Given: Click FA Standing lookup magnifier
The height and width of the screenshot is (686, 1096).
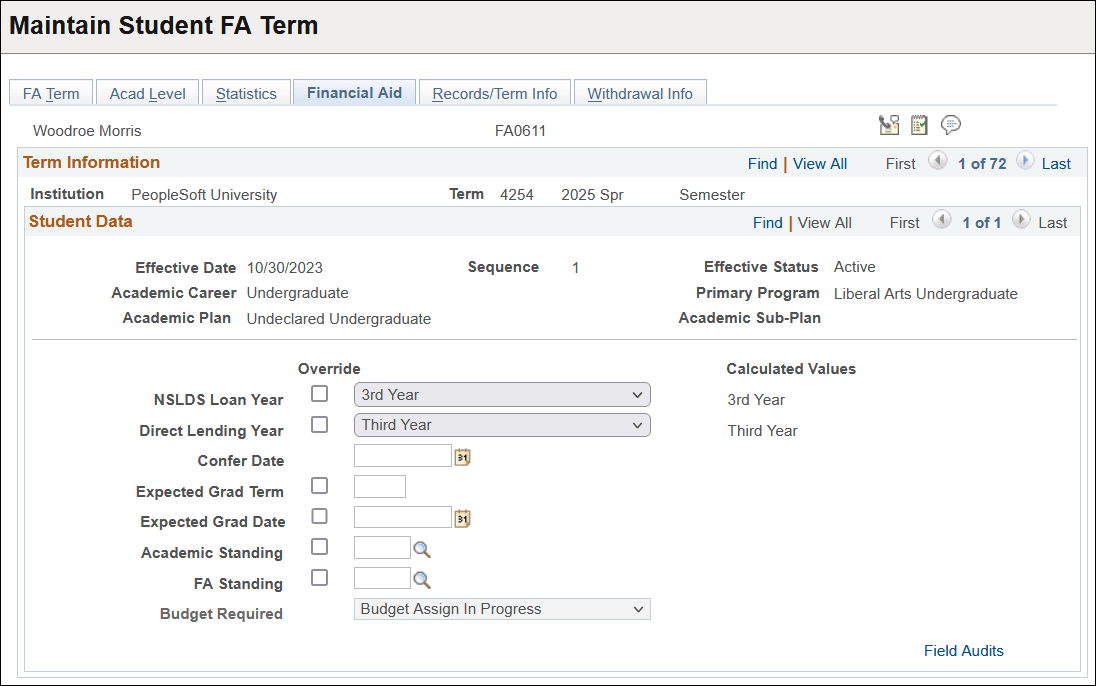Looking at the screenshot, I should click(421, 580).
